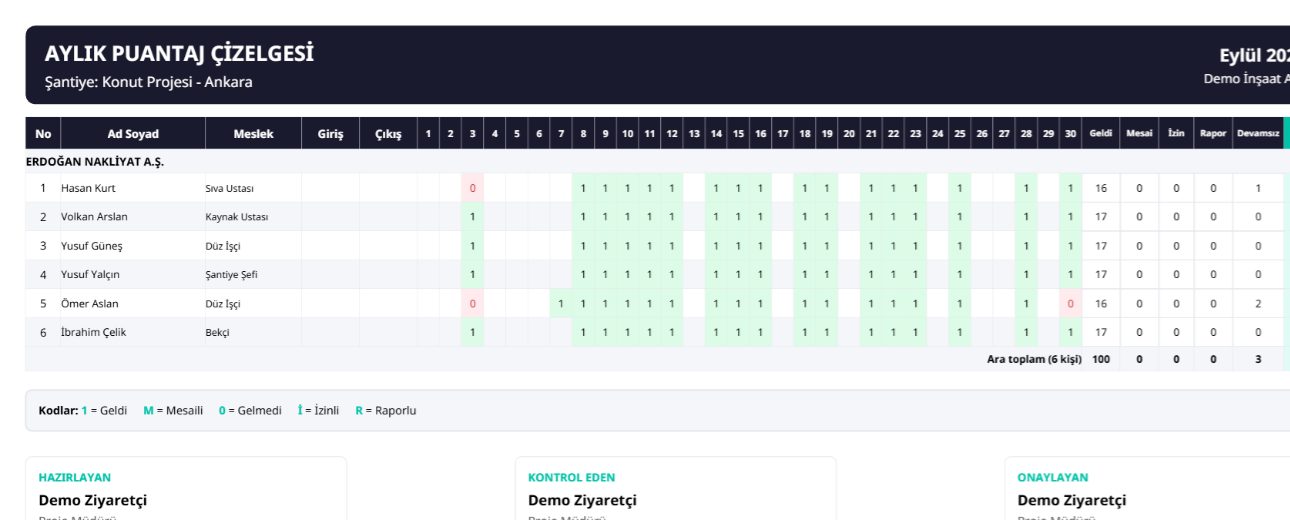Click İbrahim Çelik's empty Çıkış cell
The height and width of the screenshot is (520, 1290).
pyautogui.click(x=388, y=333)
